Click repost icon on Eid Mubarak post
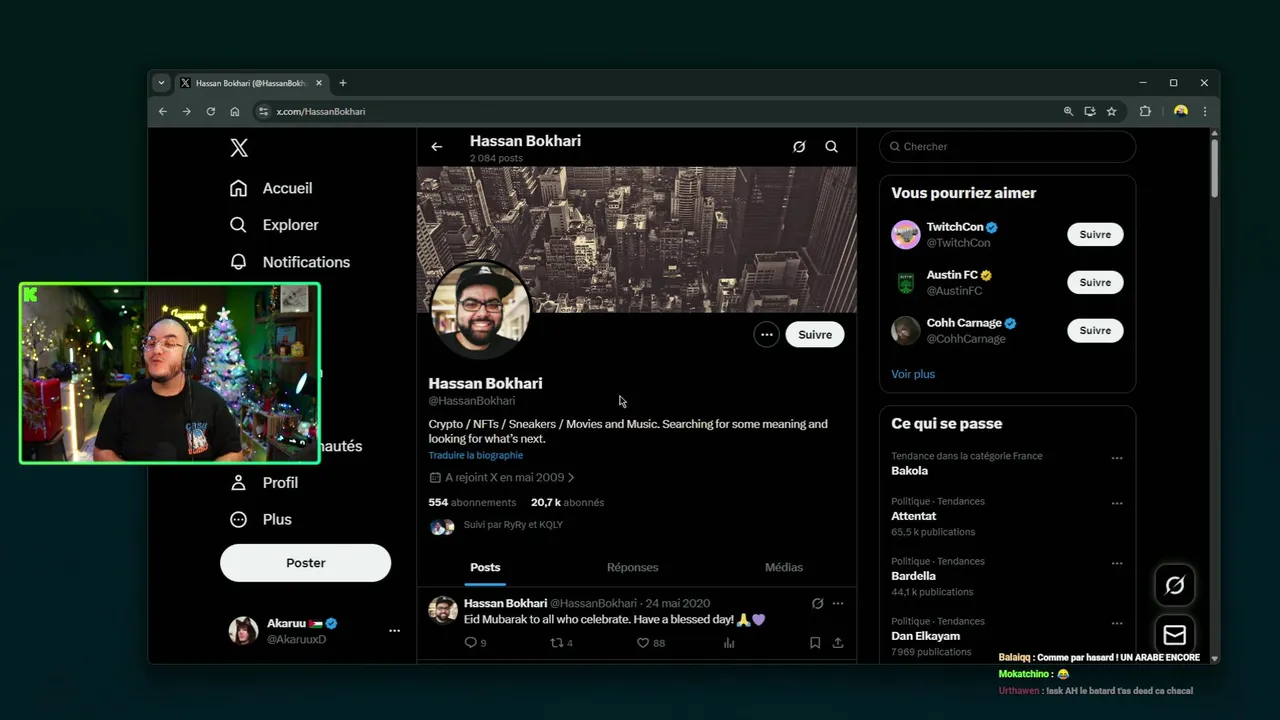The width and height of the screenshot is (1280, 720). coord(557,643)
